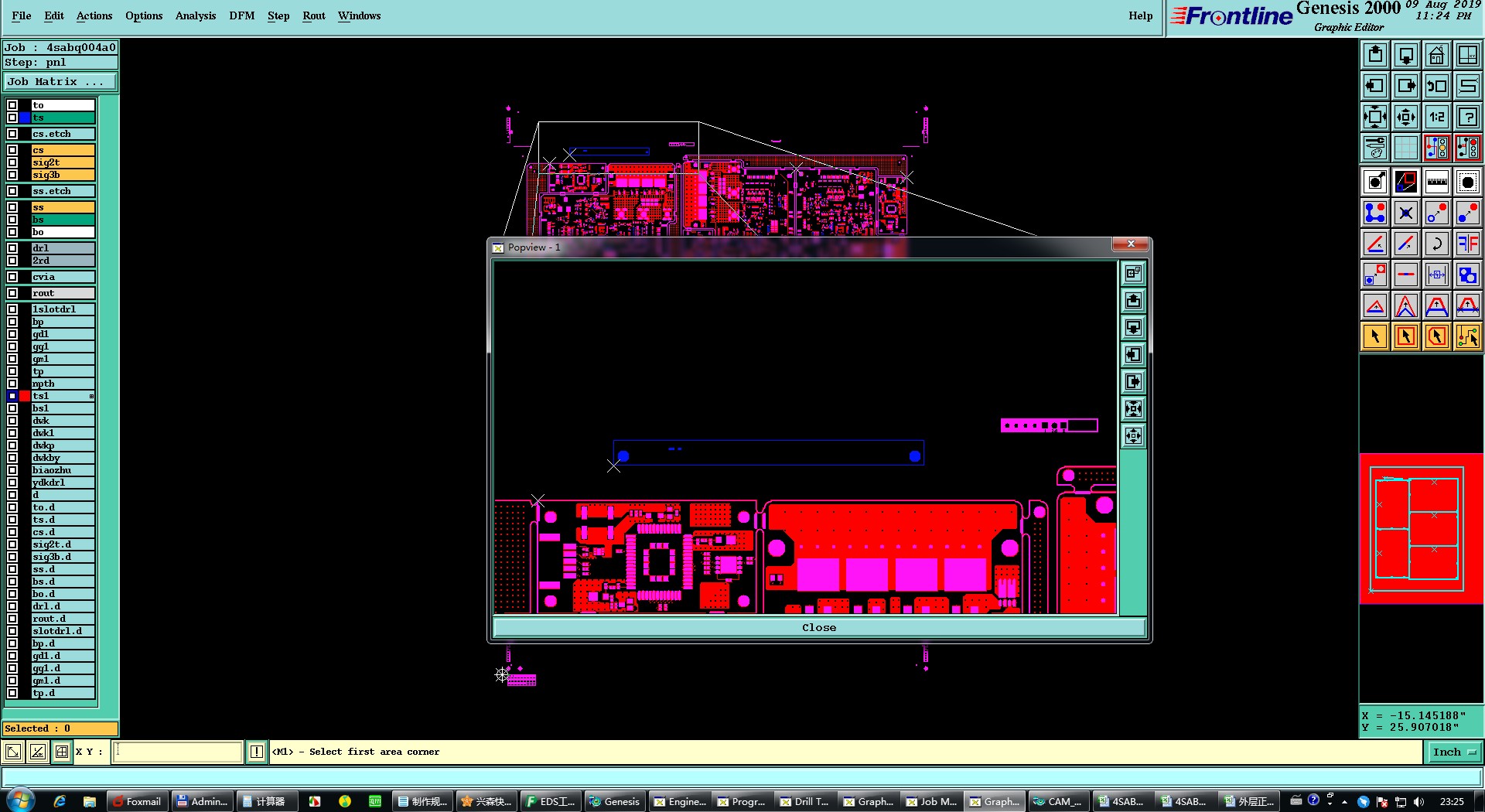The width and height of the screenshot is (1485, 812).
Task: Open the DFM menu
Action: [242, 15]
